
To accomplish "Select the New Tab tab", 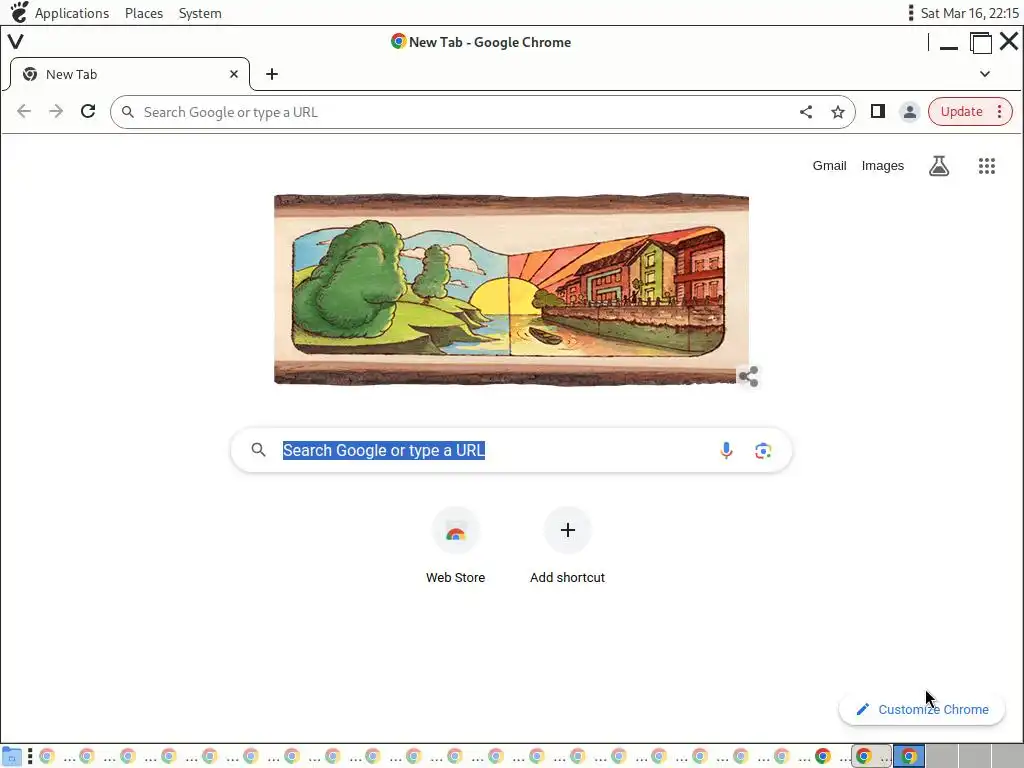I will [129, 74].
